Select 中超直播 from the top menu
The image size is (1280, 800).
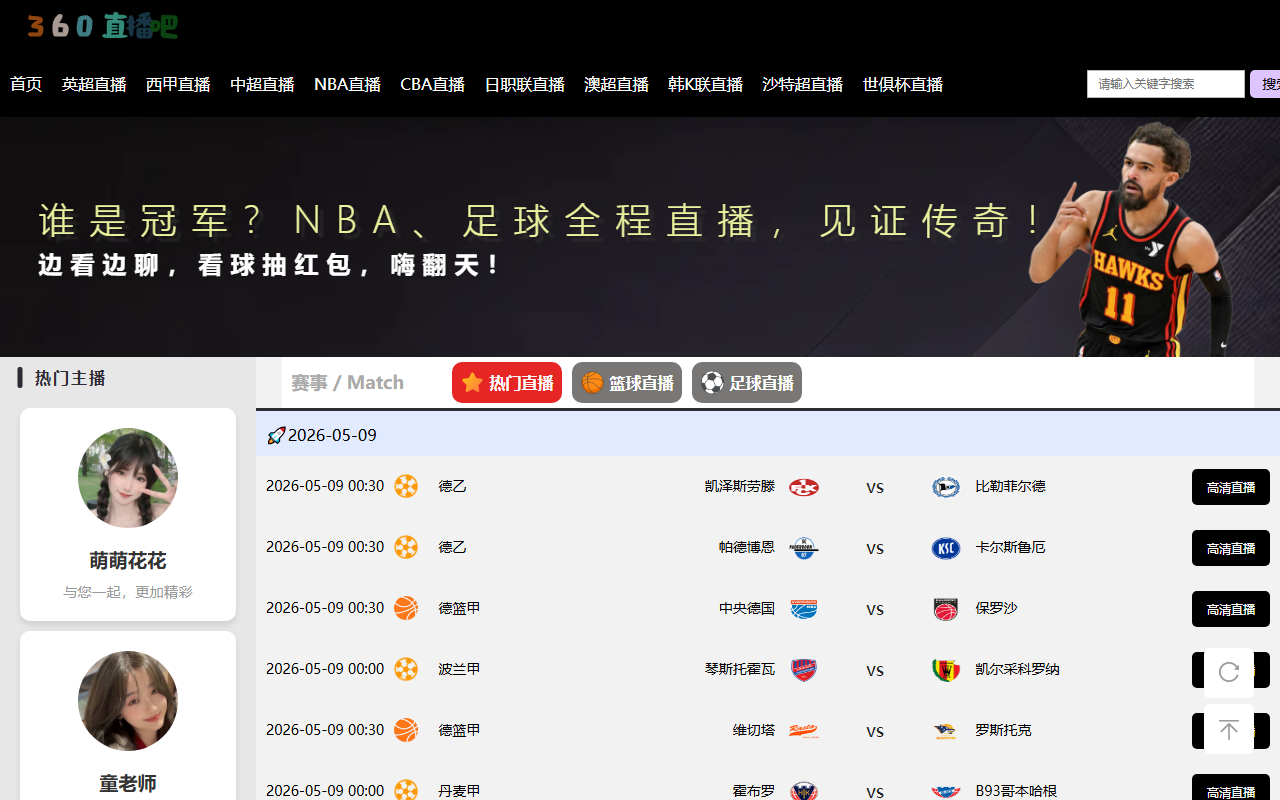[262, 84]
